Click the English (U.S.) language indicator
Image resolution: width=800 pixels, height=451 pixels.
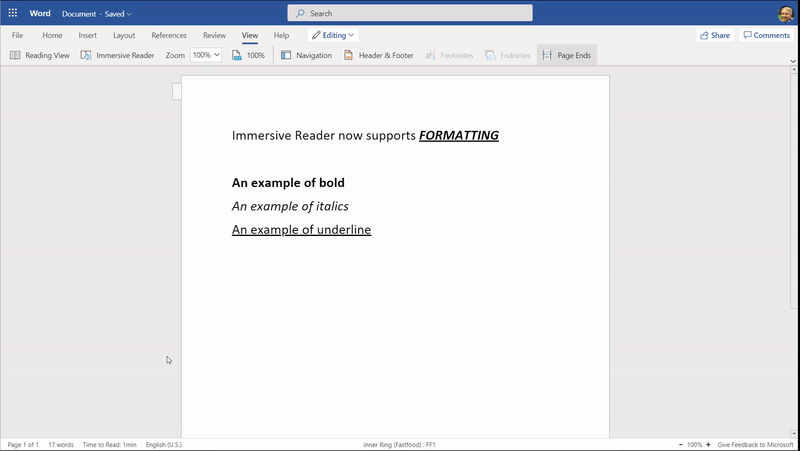(163, 444)
